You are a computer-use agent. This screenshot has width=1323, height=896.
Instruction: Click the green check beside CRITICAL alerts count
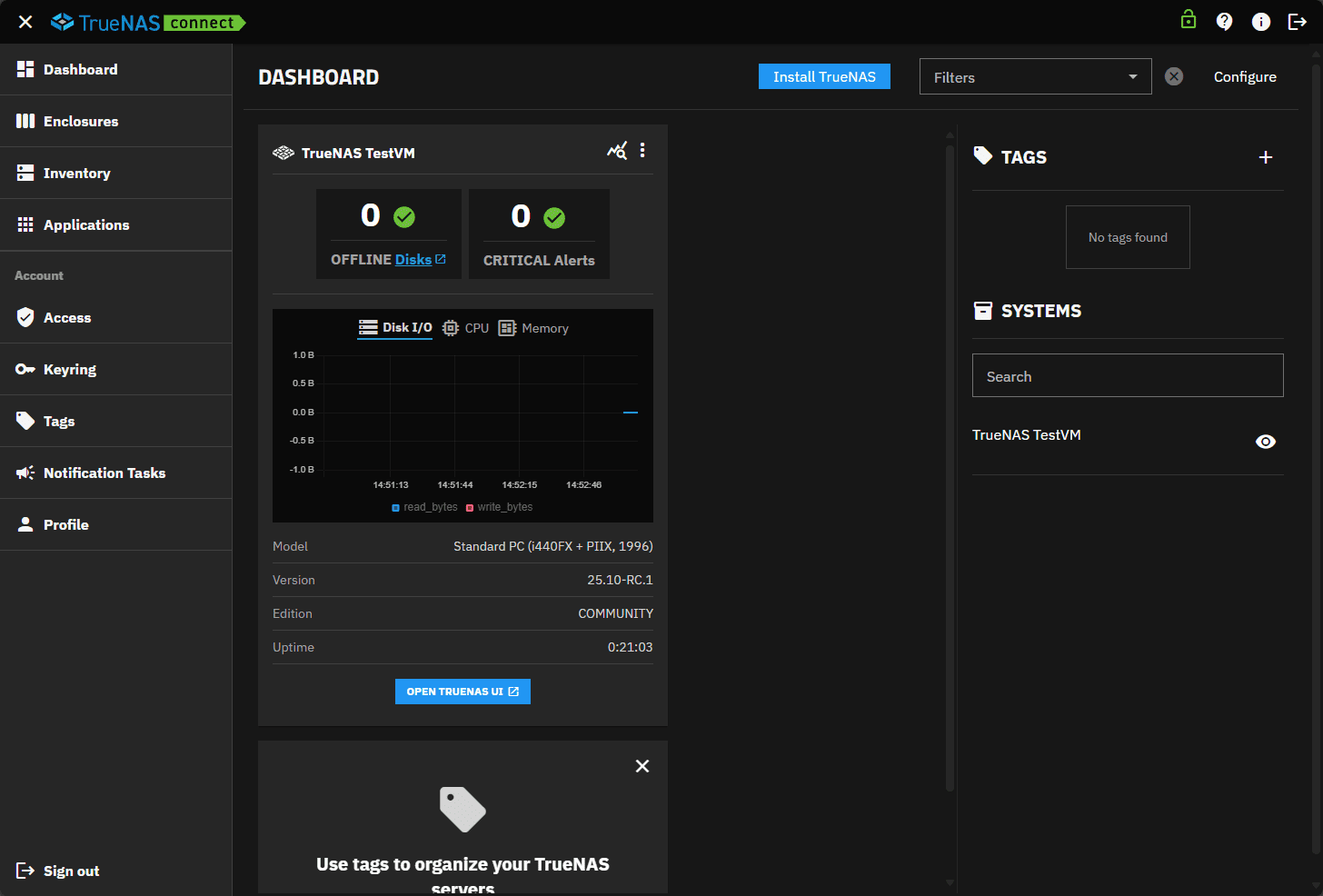tap(554, 218)
